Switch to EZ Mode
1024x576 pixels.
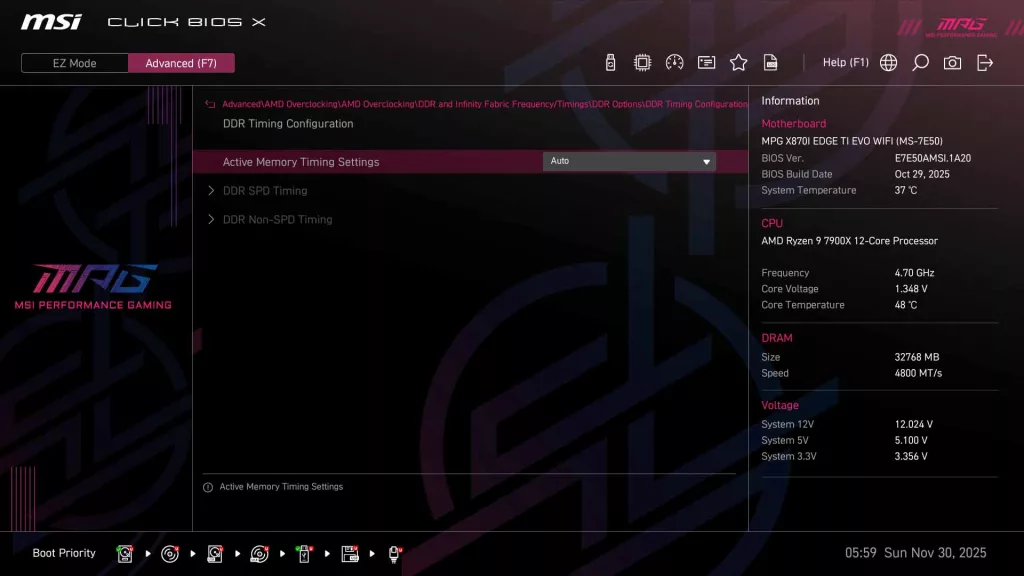[73, 62]
